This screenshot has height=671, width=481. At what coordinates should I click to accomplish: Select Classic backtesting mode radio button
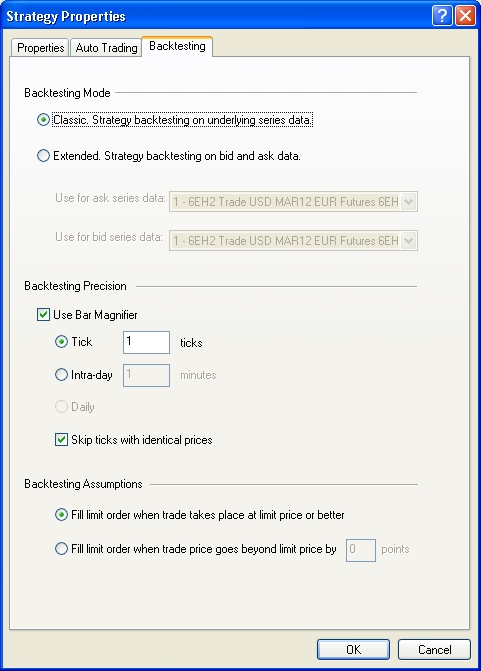pyautogui.click(x=43, y=120)
